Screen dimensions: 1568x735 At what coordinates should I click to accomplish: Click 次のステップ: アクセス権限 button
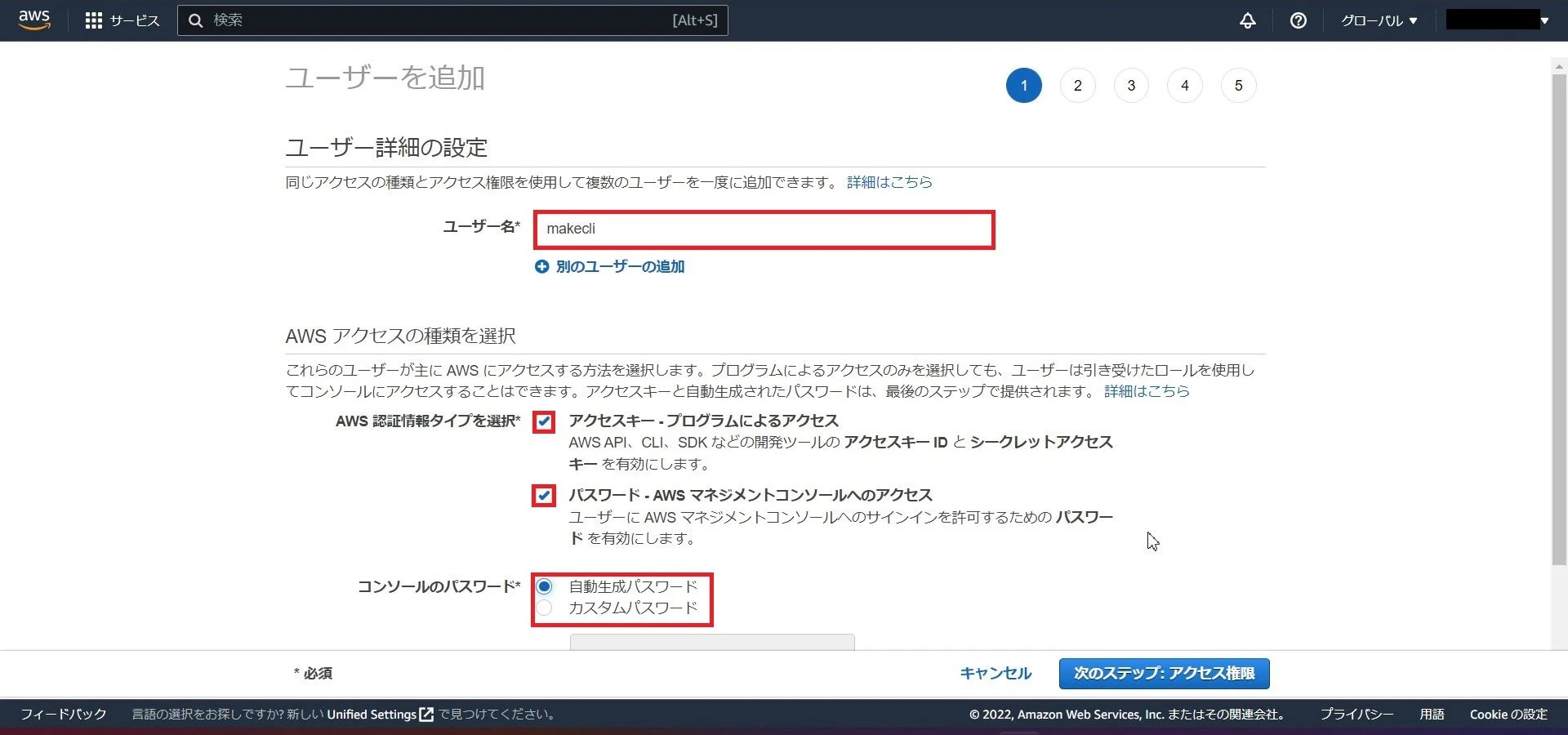1165,674
